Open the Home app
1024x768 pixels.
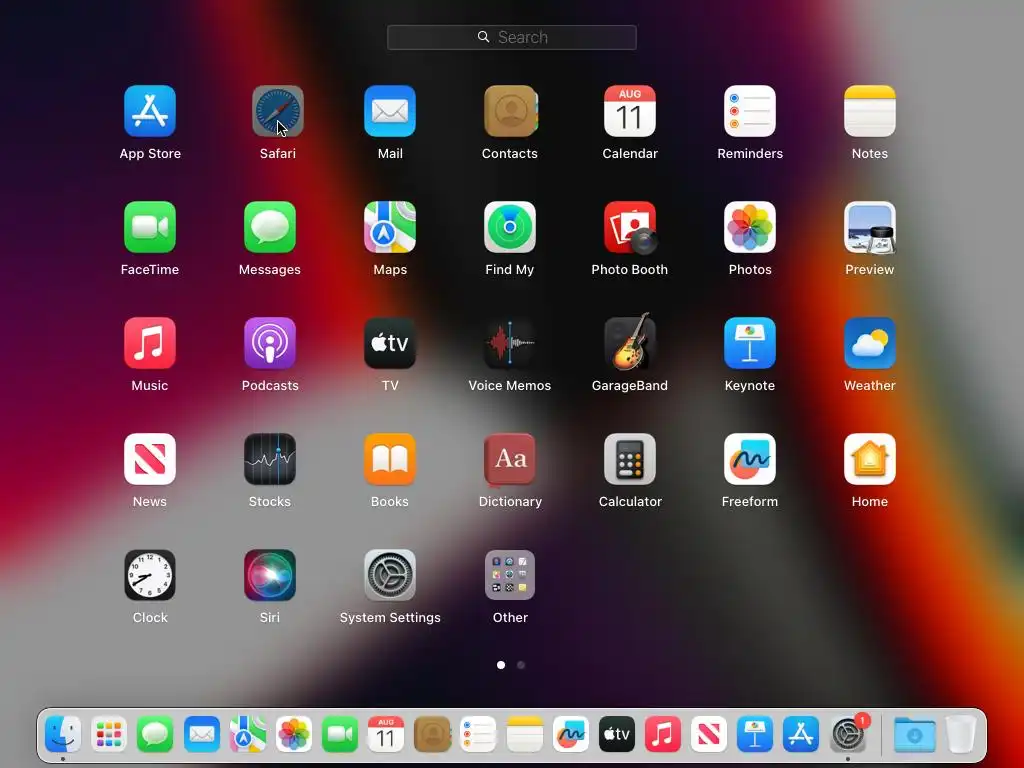coord(870,459)
